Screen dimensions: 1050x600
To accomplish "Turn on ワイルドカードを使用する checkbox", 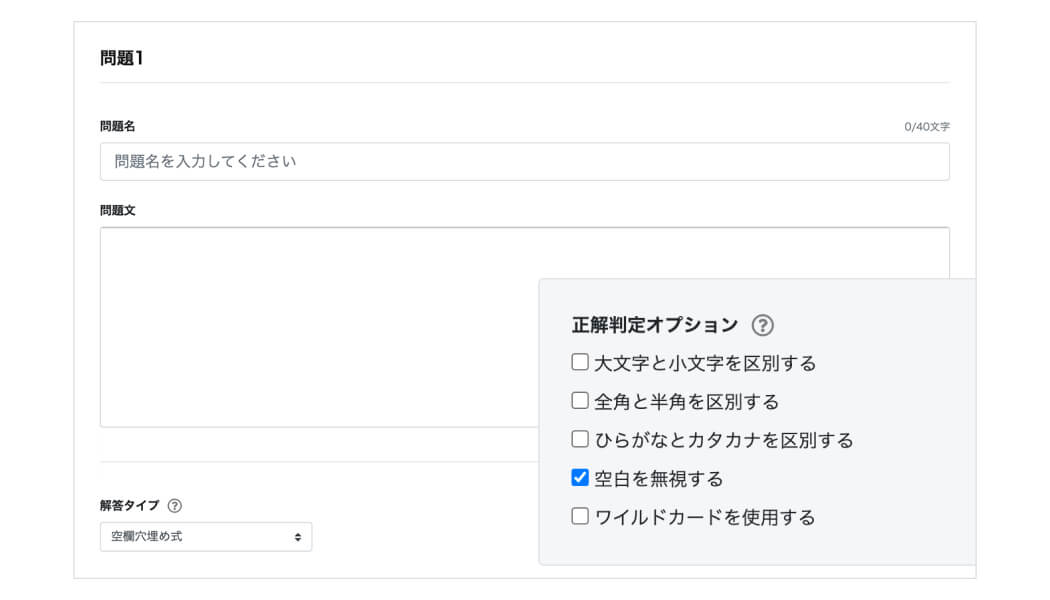I will [x=580, y=516].
